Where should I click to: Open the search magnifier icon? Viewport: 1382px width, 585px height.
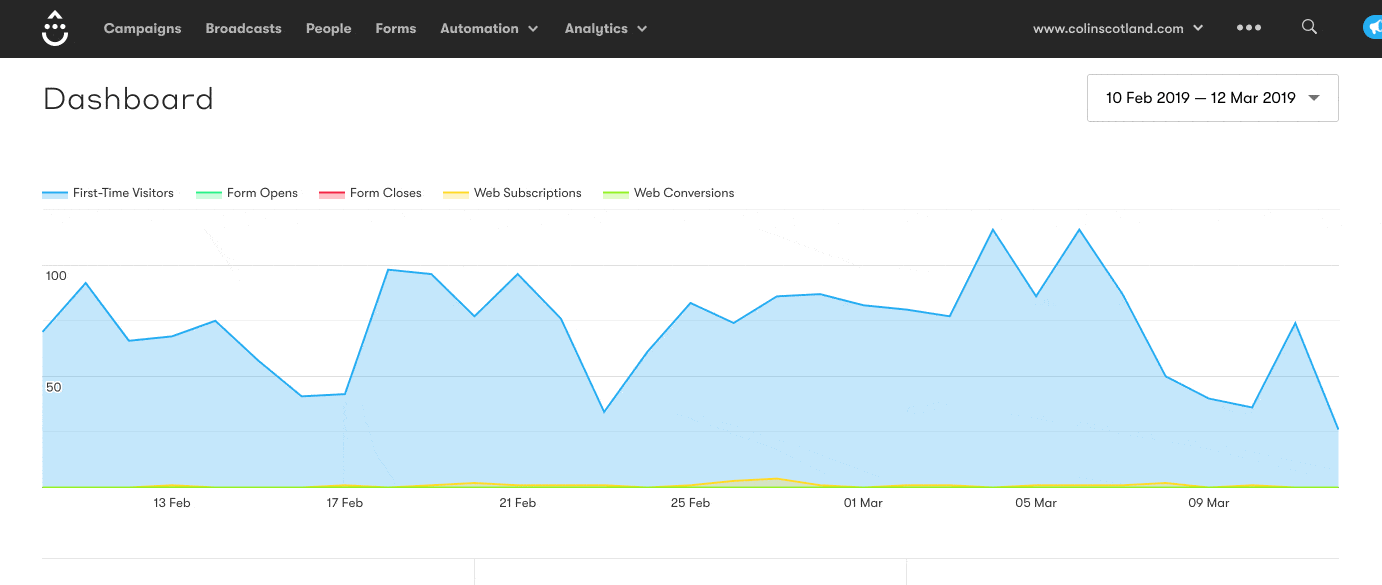[1309, 28]
